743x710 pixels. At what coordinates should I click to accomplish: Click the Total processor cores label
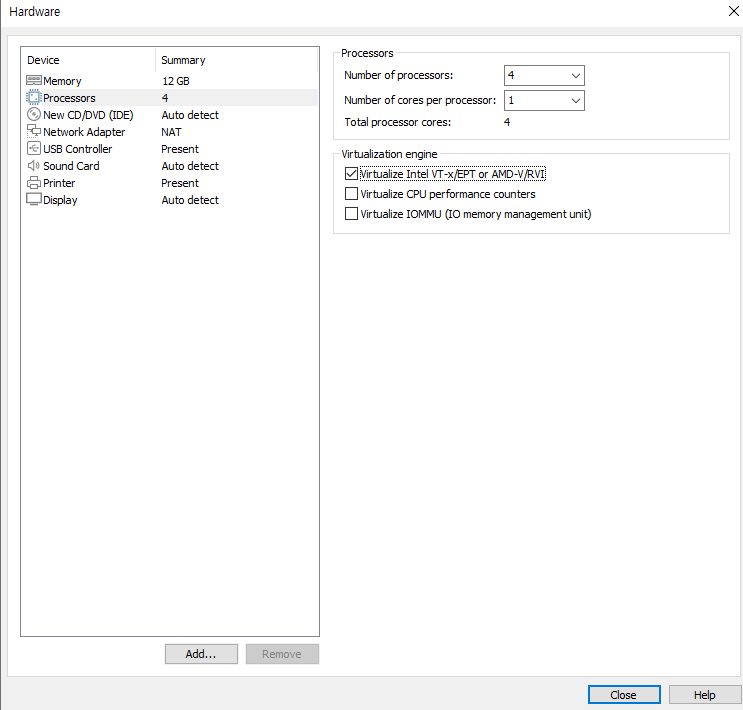(x=398, y=122)
